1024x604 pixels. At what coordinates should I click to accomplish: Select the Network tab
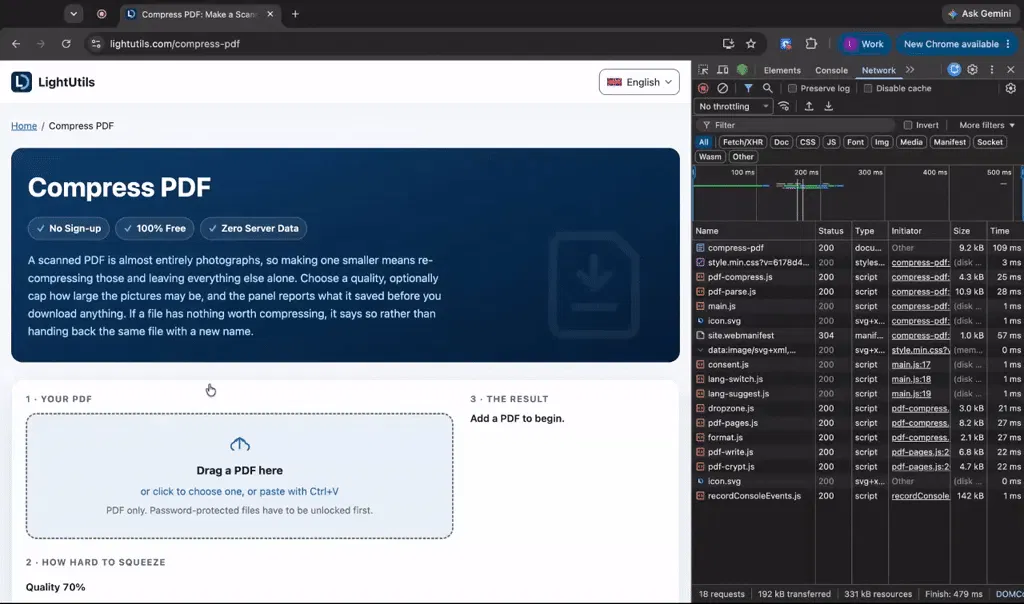click(878, 70)
